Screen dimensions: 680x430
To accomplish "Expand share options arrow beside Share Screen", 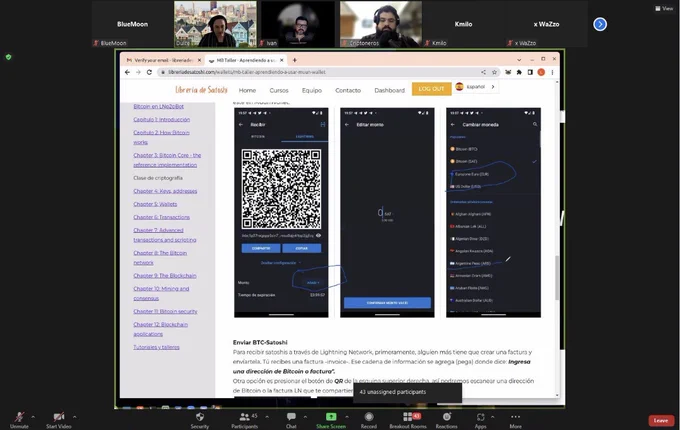I will tap(347, 417).
